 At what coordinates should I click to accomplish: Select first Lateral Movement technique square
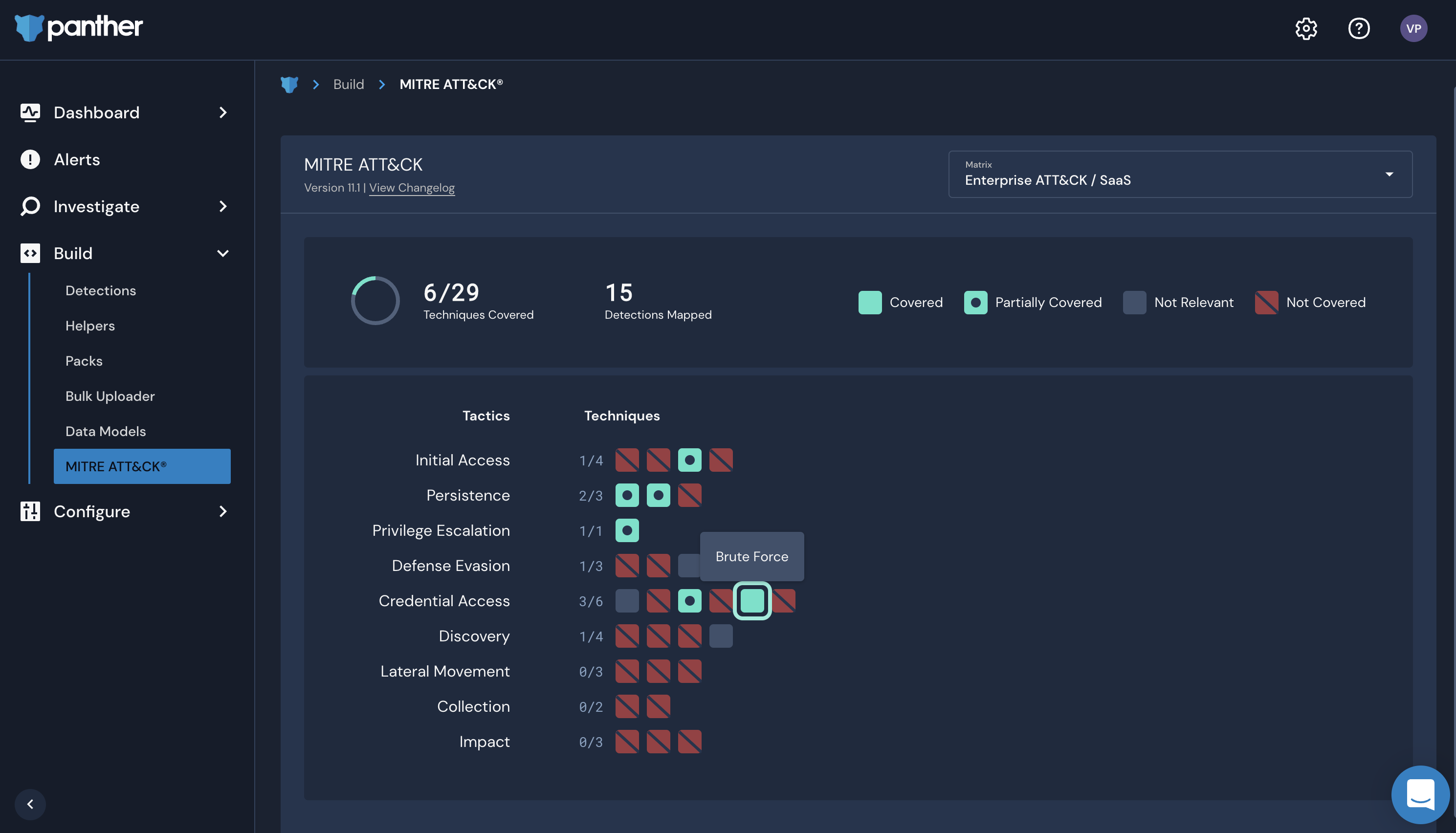point(627,671)
